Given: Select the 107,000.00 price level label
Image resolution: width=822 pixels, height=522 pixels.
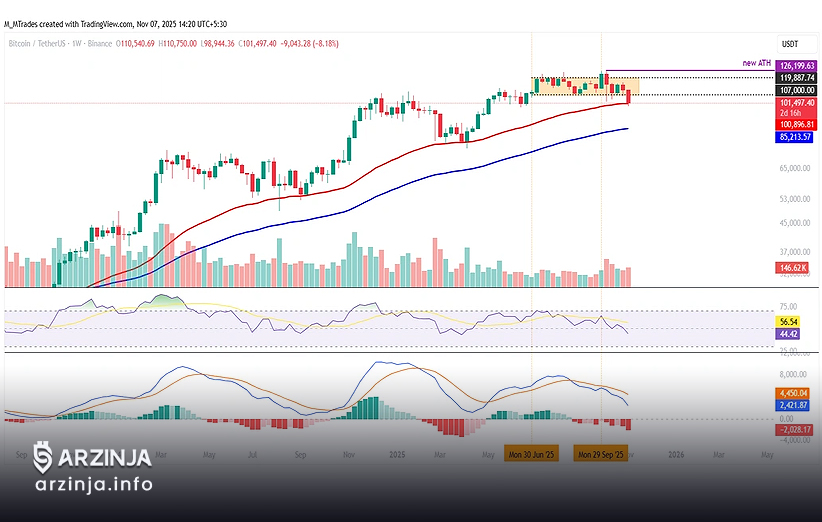Looking at the screenshot, I should [x=797, y=90].
